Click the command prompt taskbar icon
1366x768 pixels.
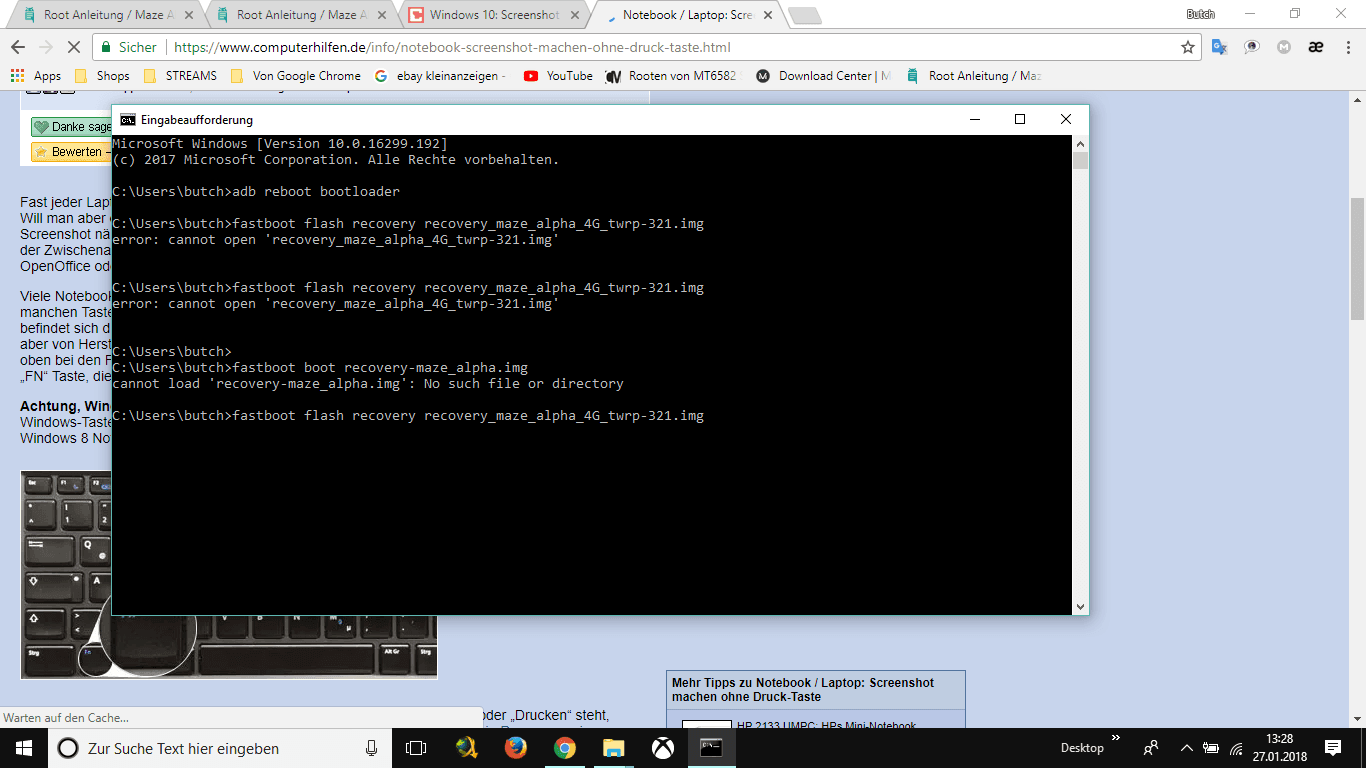[x=711, y=748]
